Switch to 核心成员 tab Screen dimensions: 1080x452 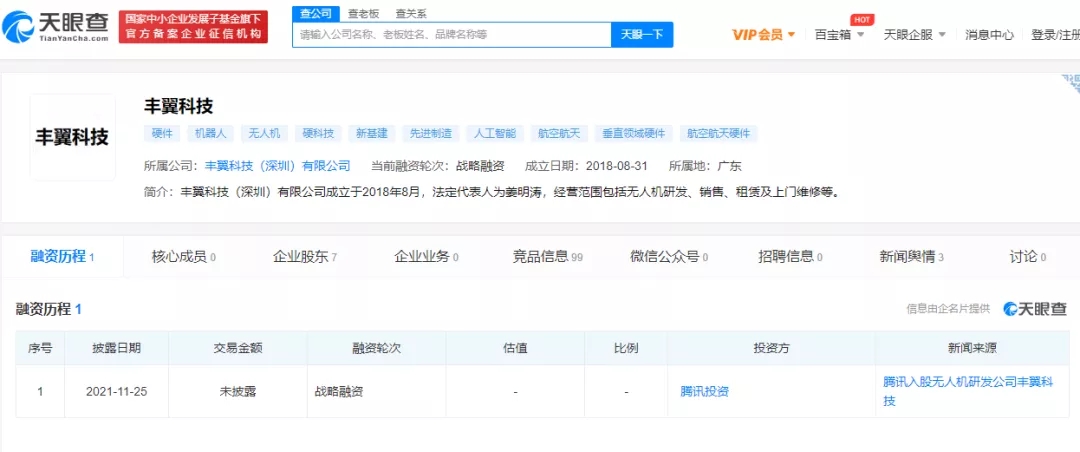click(183, 257)
